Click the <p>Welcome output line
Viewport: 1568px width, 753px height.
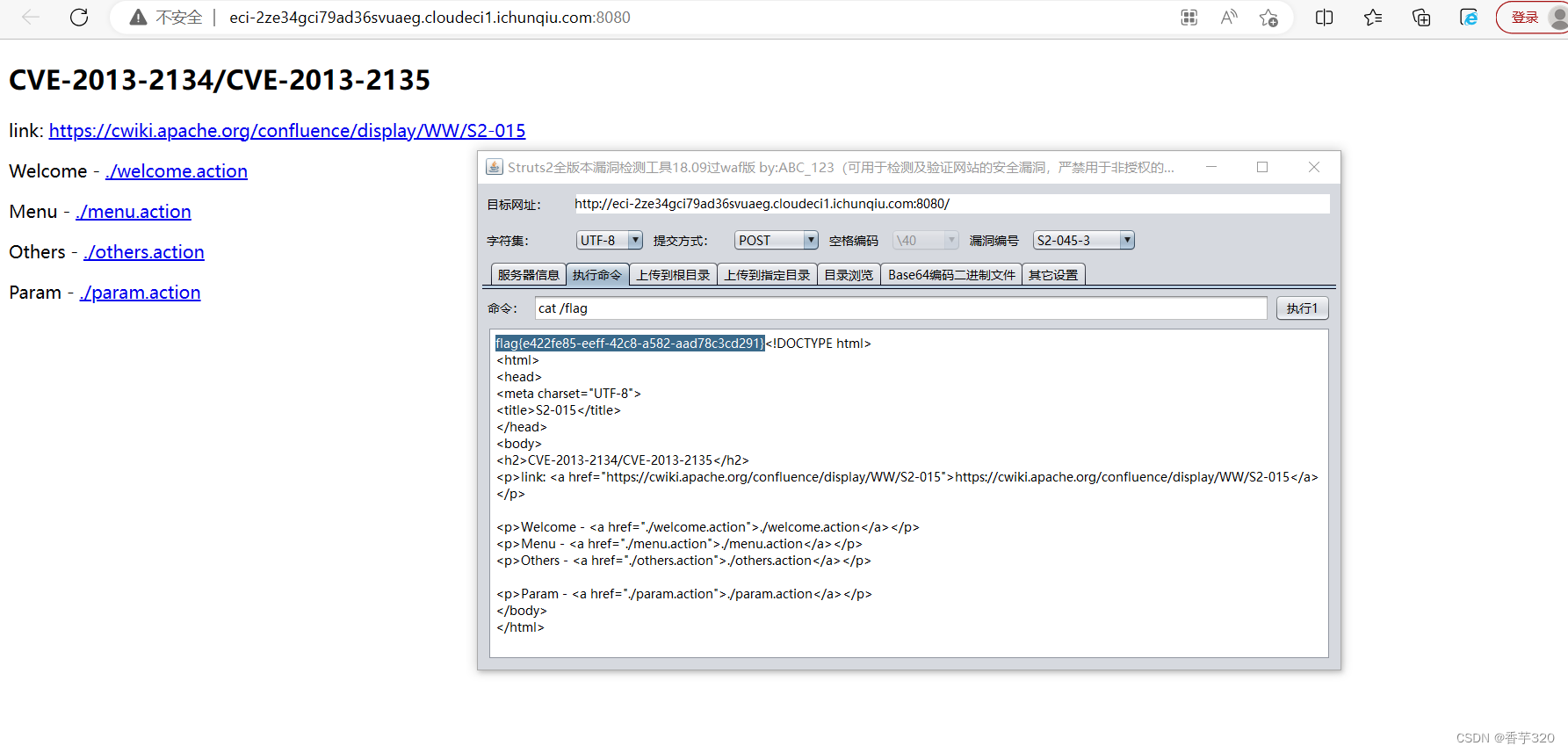708,527
